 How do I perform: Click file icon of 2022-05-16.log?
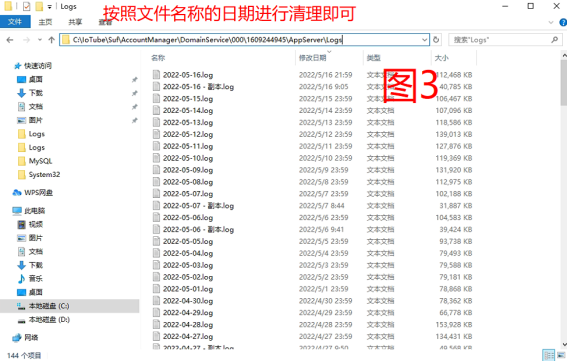(156, 75)
